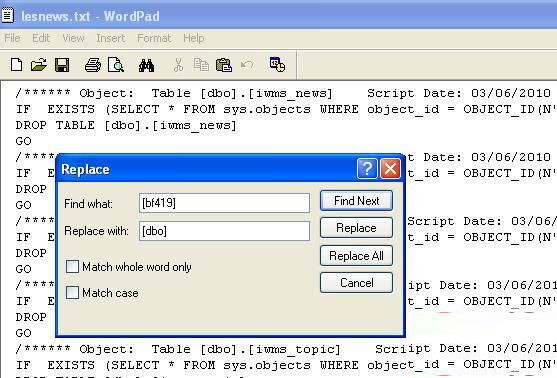Open a file with the folder icon
The image size is (557, 378).
click(x=39, y=65)
